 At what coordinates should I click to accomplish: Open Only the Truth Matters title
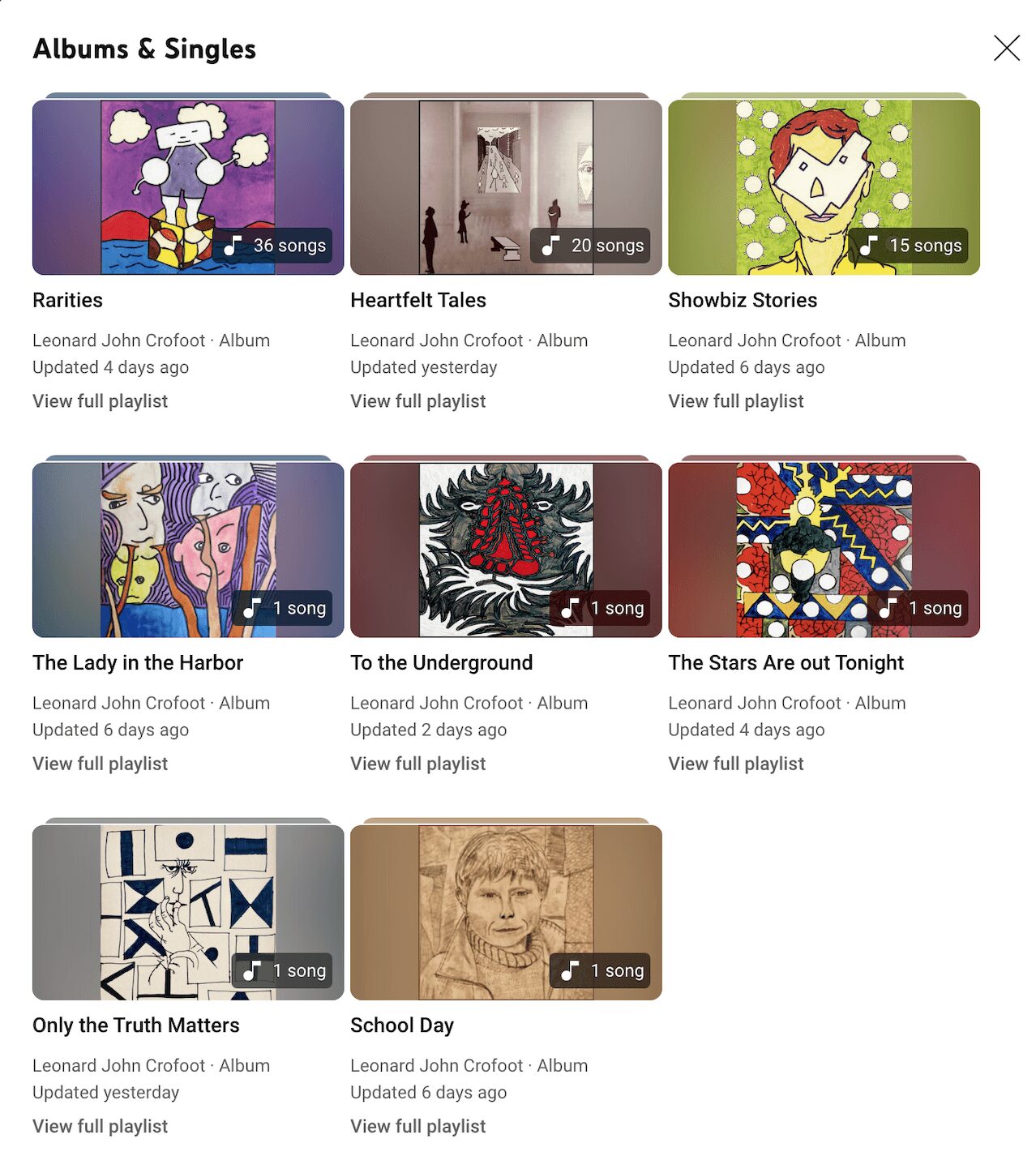(x=135, y=1025)
